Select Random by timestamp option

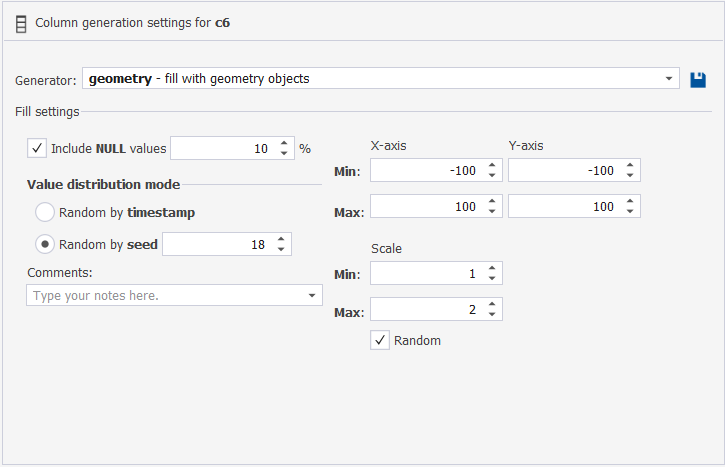pyautogui.click(x=45, y=212)
